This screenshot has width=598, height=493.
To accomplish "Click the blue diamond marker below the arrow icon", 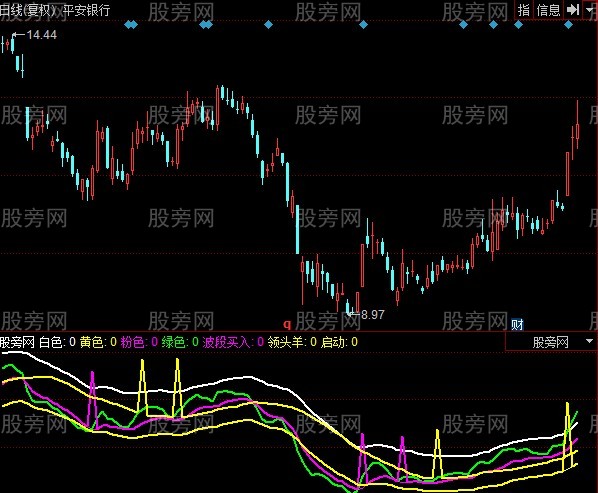I will [x=568, y=25].
